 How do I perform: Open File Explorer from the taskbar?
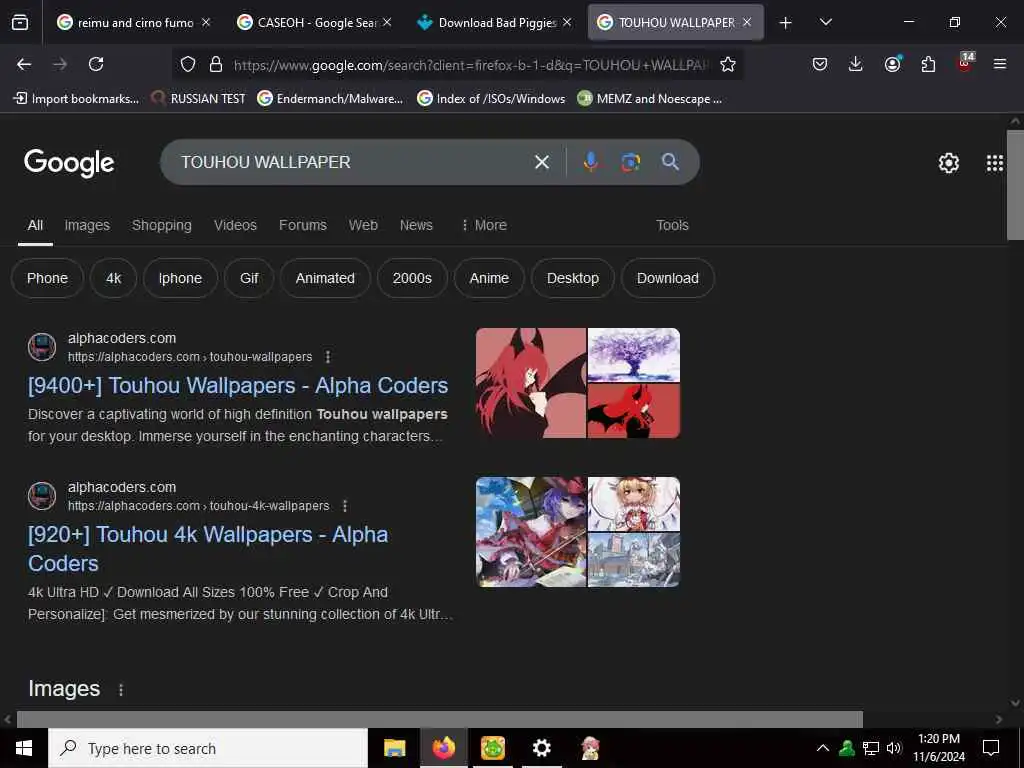394,748
